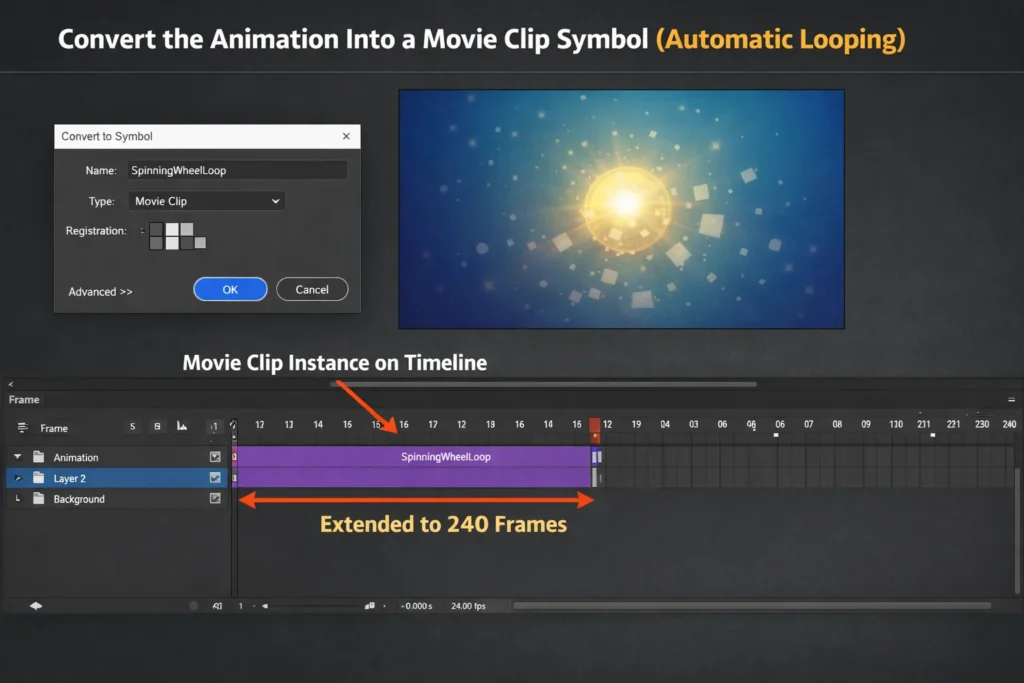Open the timeline panel menu at right edge
Image resolution: width=1024 pixels, height=683 pixels.
[1011, 400]
